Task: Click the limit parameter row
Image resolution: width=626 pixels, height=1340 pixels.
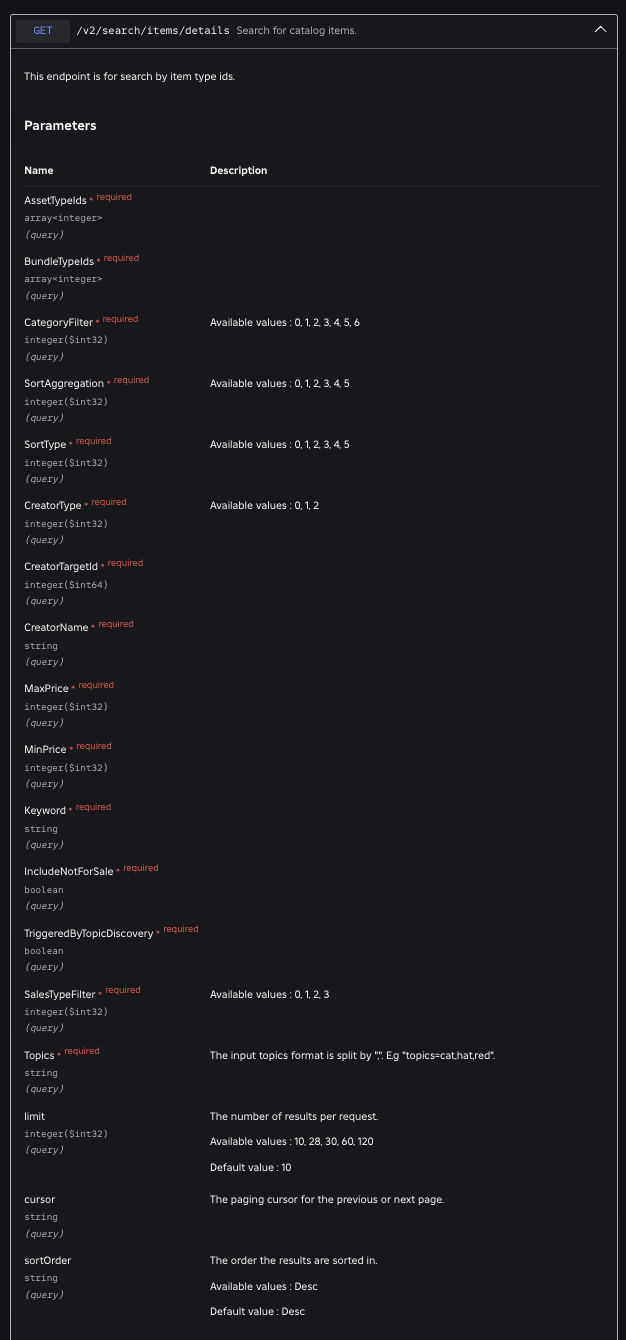Action: pyautogui.click(x=35, y=1117)
